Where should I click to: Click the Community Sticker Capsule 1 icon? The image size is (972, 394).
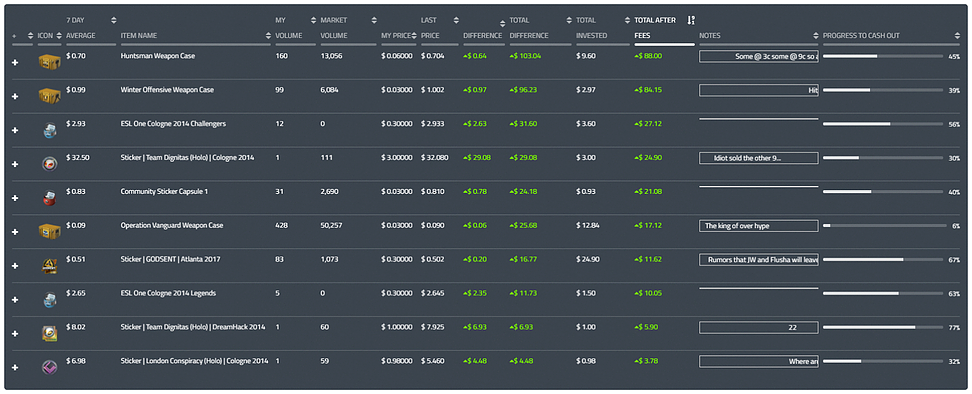tap(50, 198)
